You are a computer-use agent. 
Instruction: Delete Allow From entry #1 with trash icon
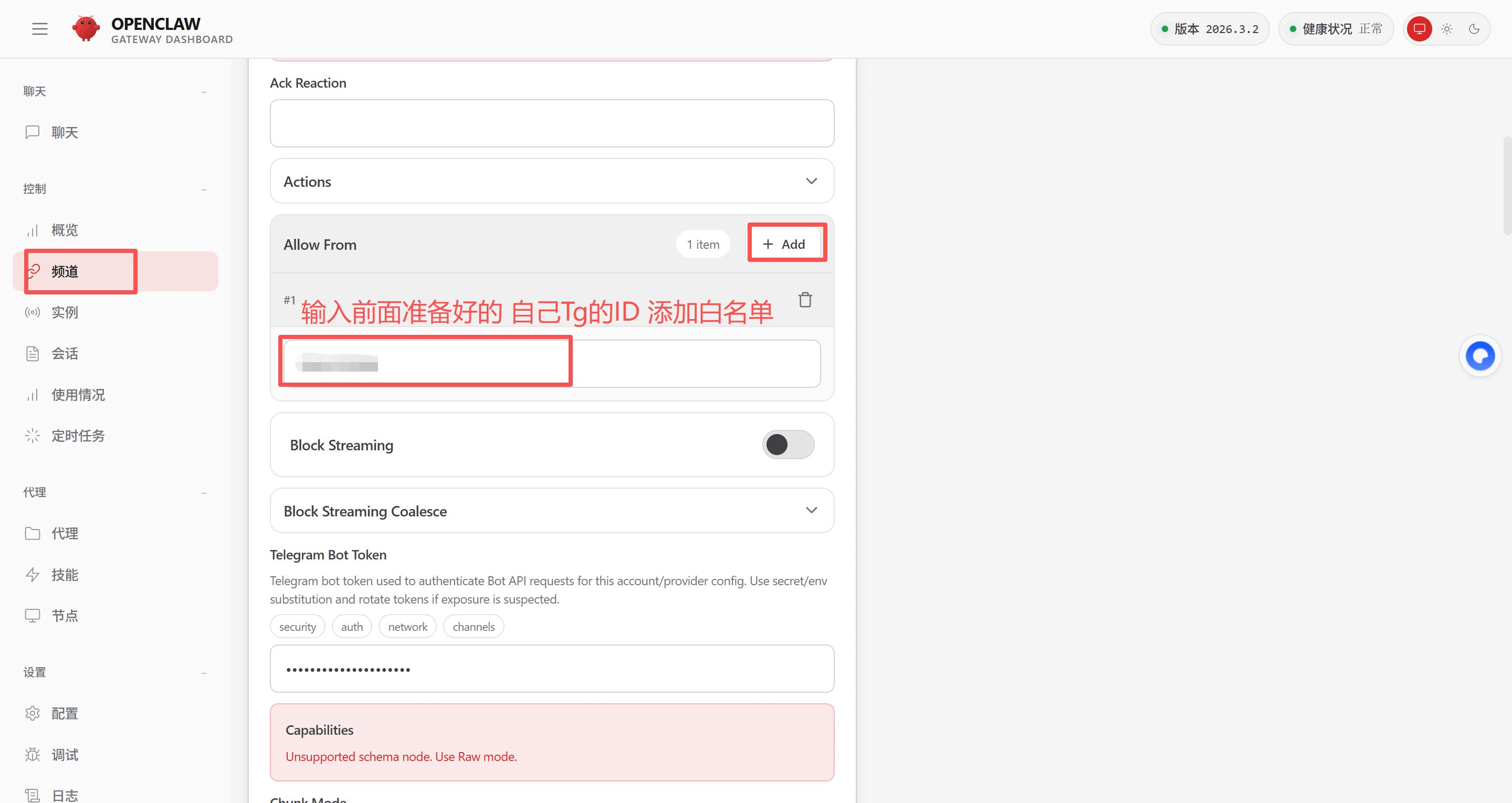(805, 300)
